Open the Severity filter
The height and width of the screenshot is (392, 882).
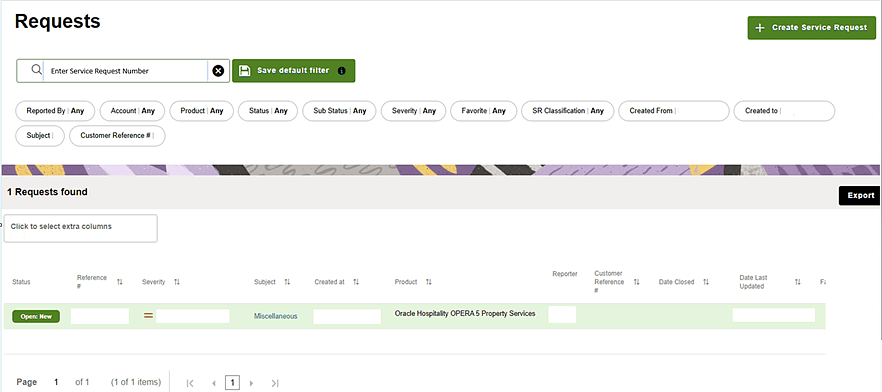pos(413,111)
